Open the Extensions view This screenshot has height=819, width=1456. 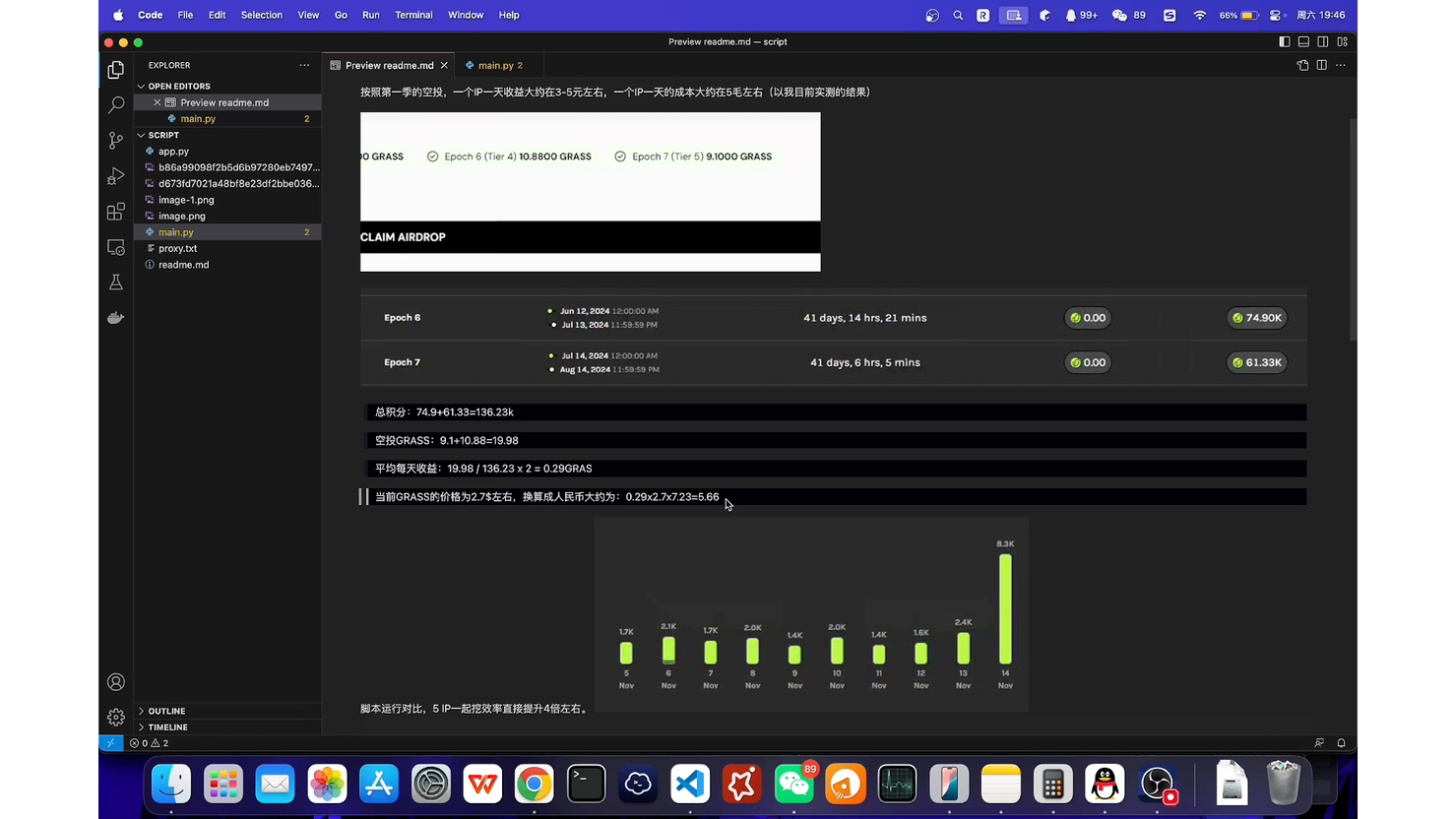[116, 212]
